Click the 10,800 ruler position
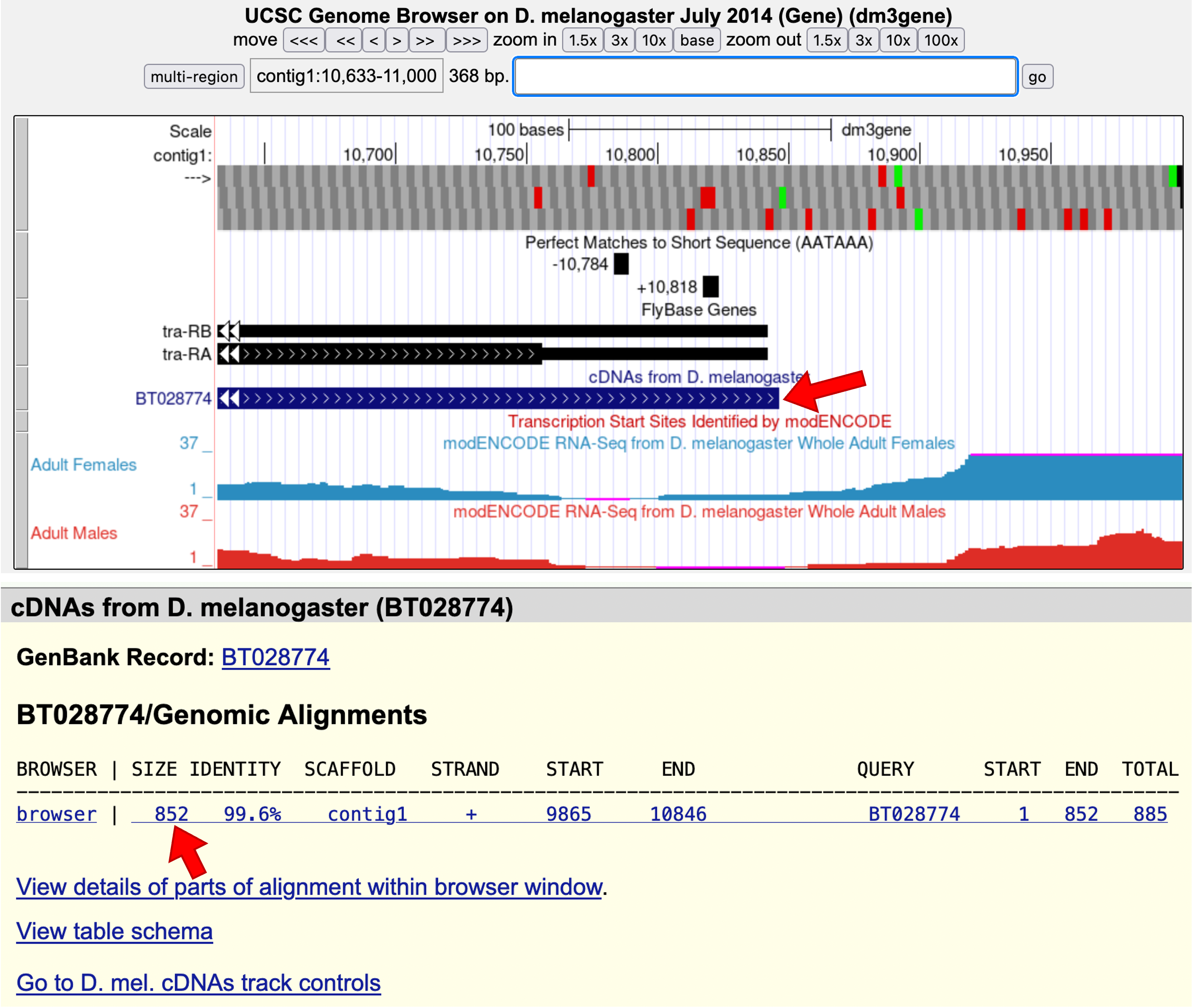1193x1008 pixels. pos(629,155)
